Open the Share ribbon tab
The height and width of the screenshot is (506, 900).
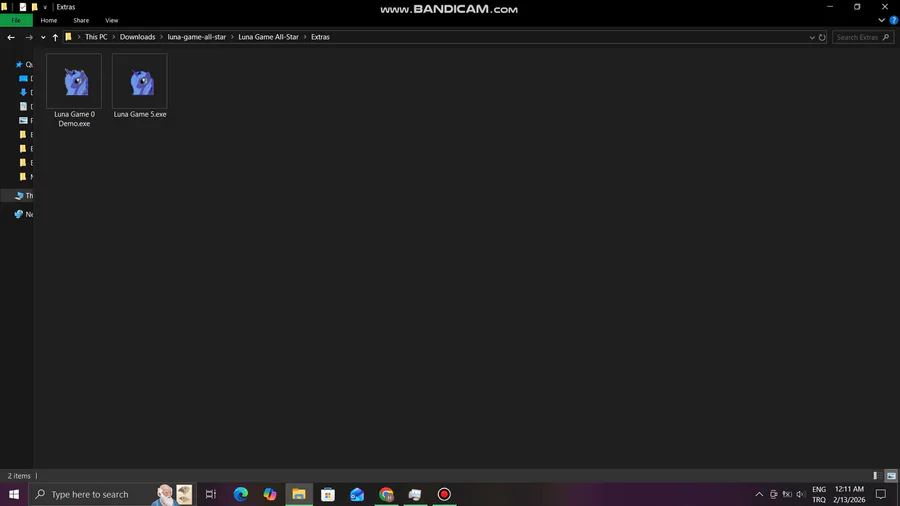[81, 20]
